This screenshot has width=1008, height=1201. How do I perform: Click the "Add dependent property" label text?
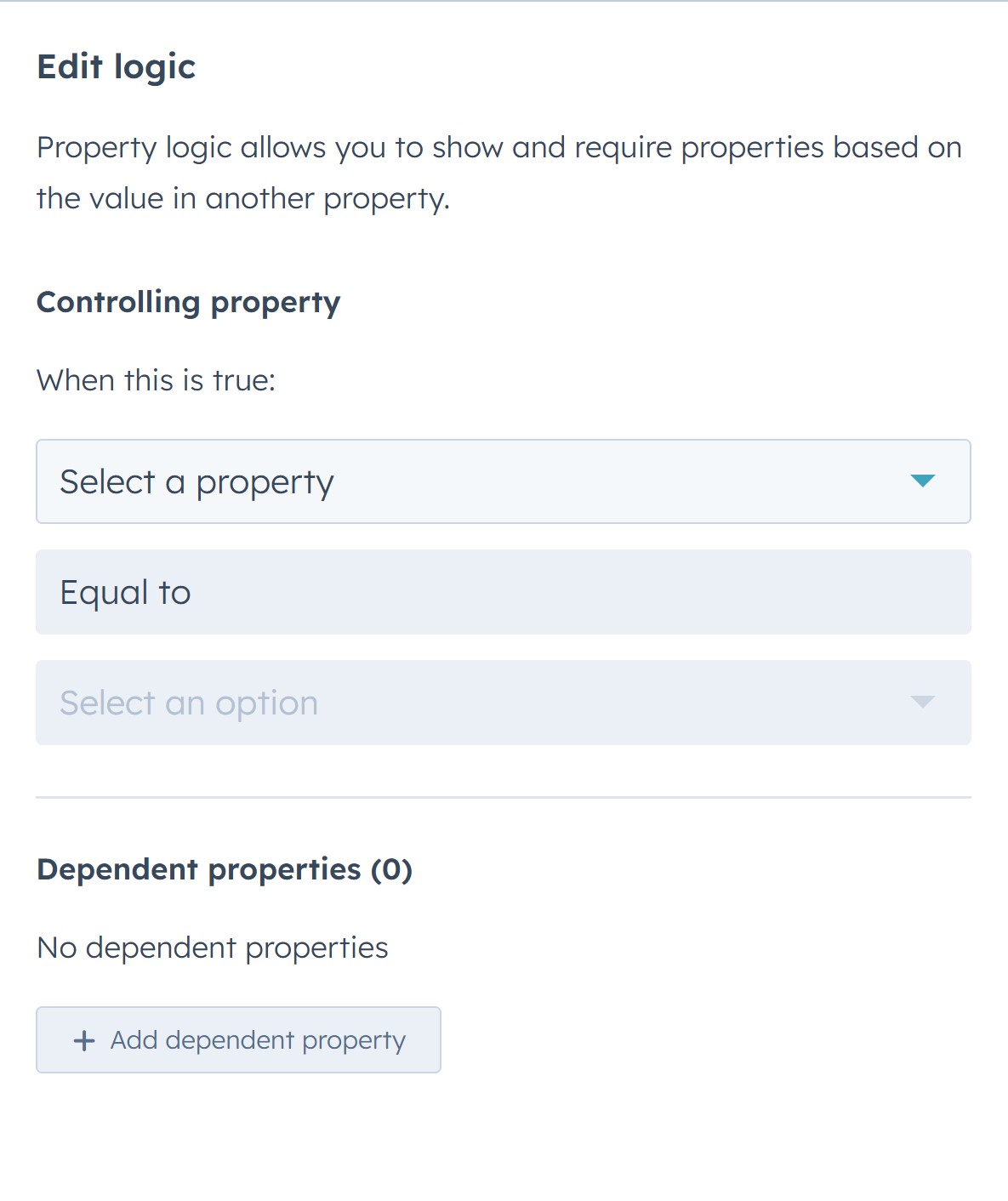(258, 1040)
